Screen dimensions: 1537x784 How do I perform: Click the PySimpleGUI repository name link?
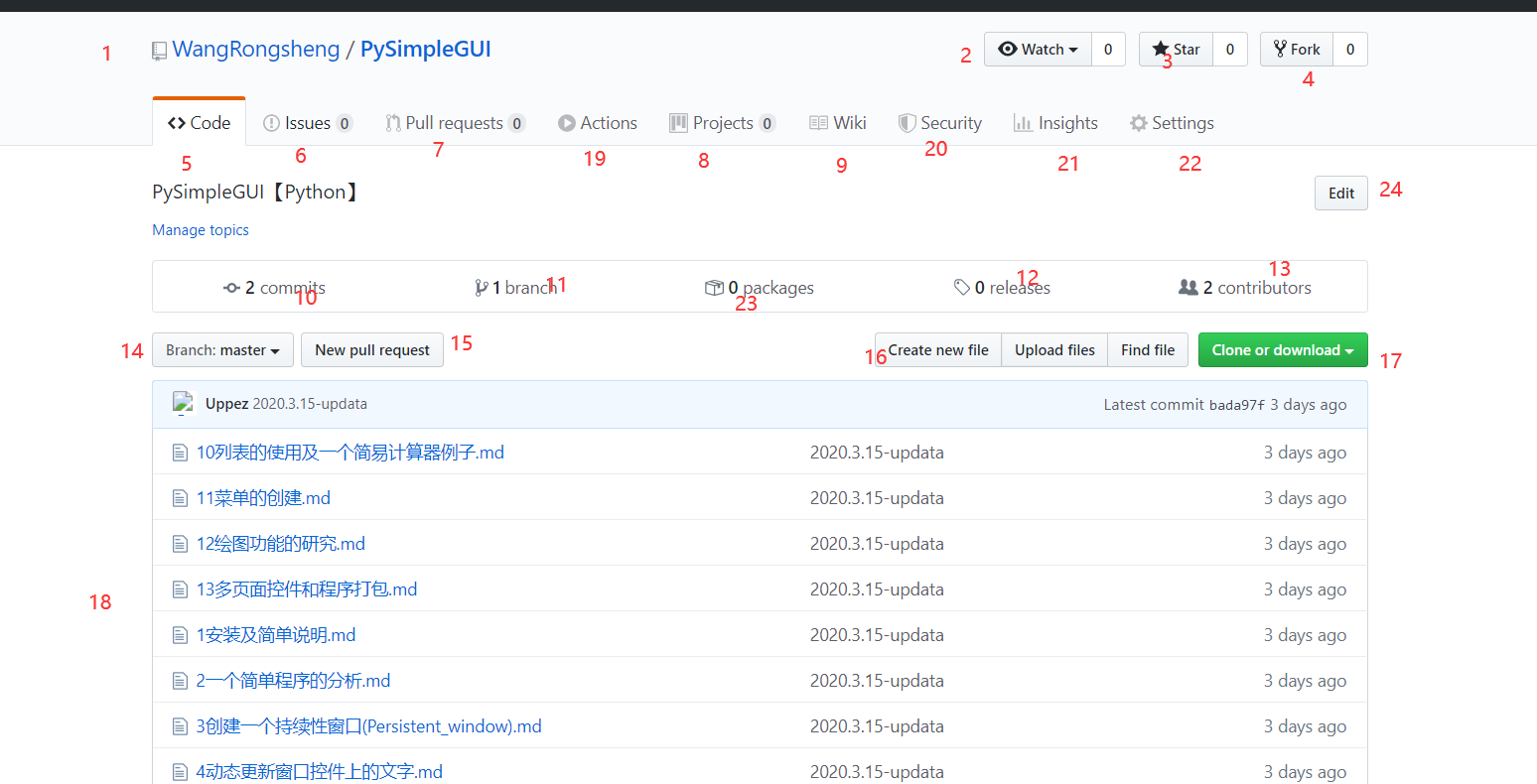click(x=426, y=50)
